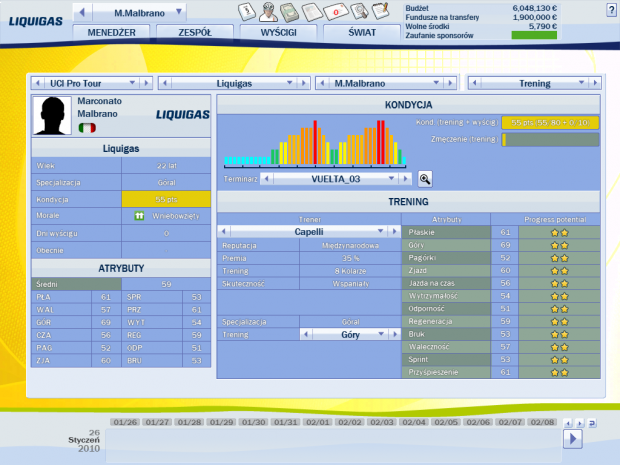620x465 pixels.
Task: Expand the Liquigas team dropdown
Action: click(x=290, y=83)
